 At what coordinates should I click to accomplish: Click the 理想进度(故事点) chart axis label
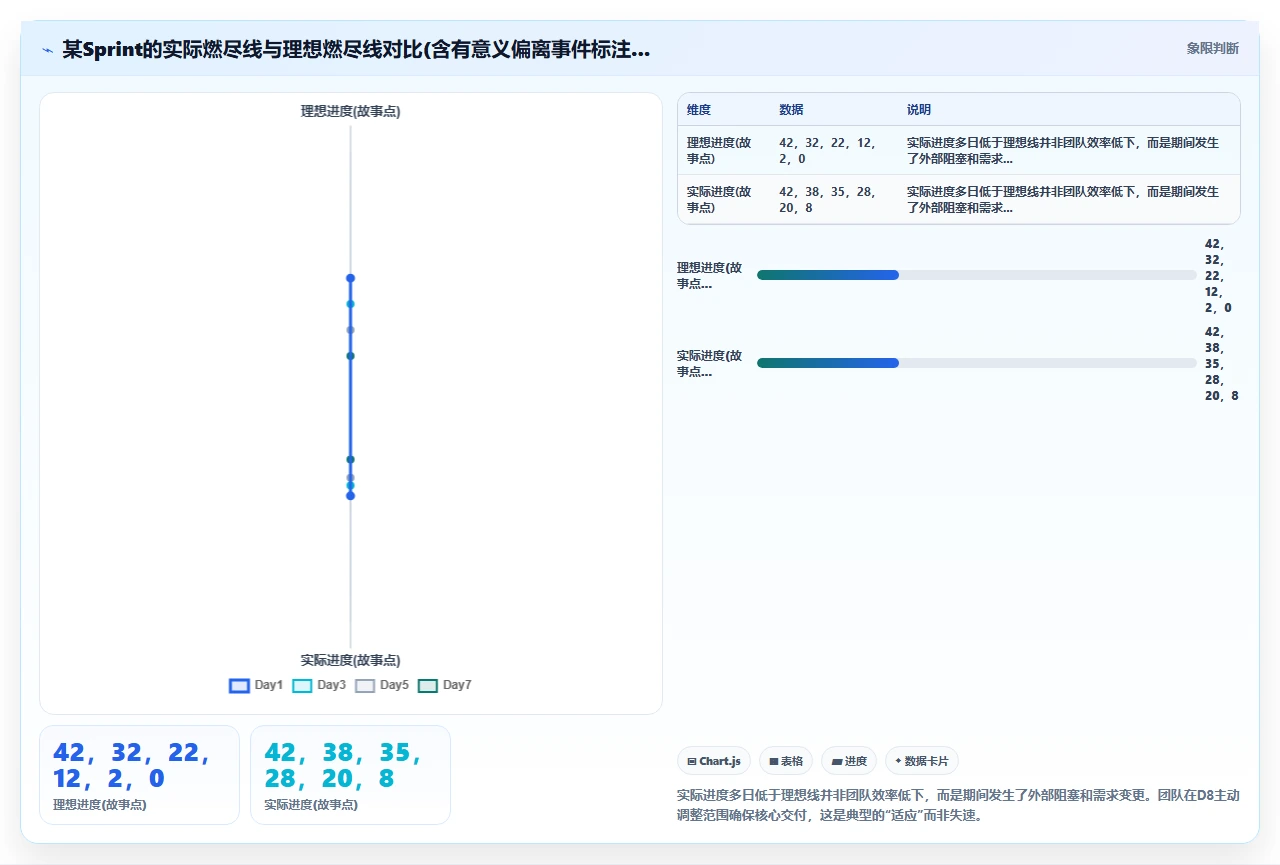(x=351, y=111)
